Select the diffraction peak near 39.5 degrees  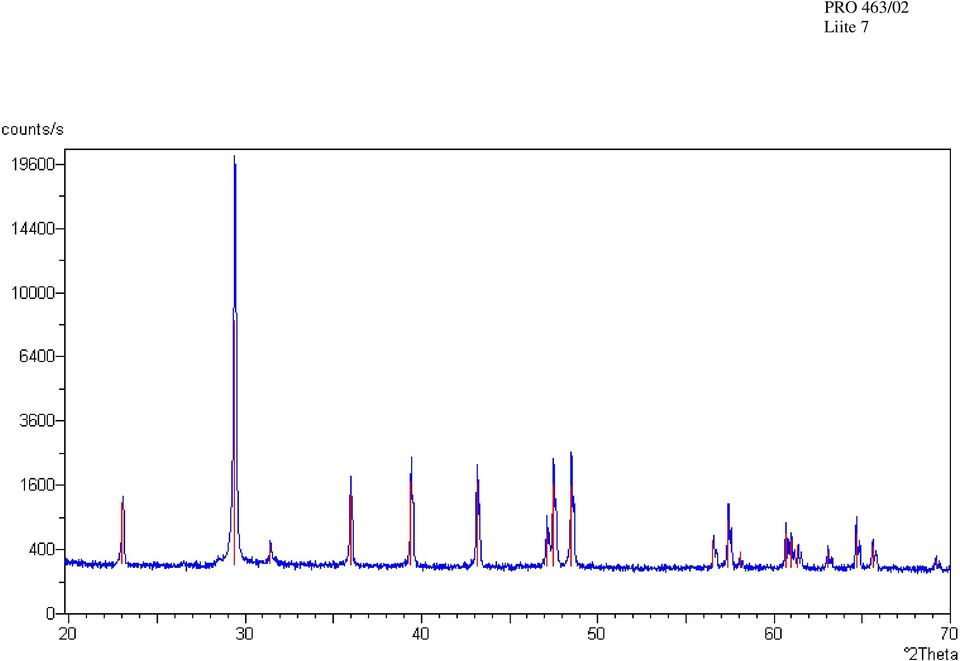[x=411, y=511]
